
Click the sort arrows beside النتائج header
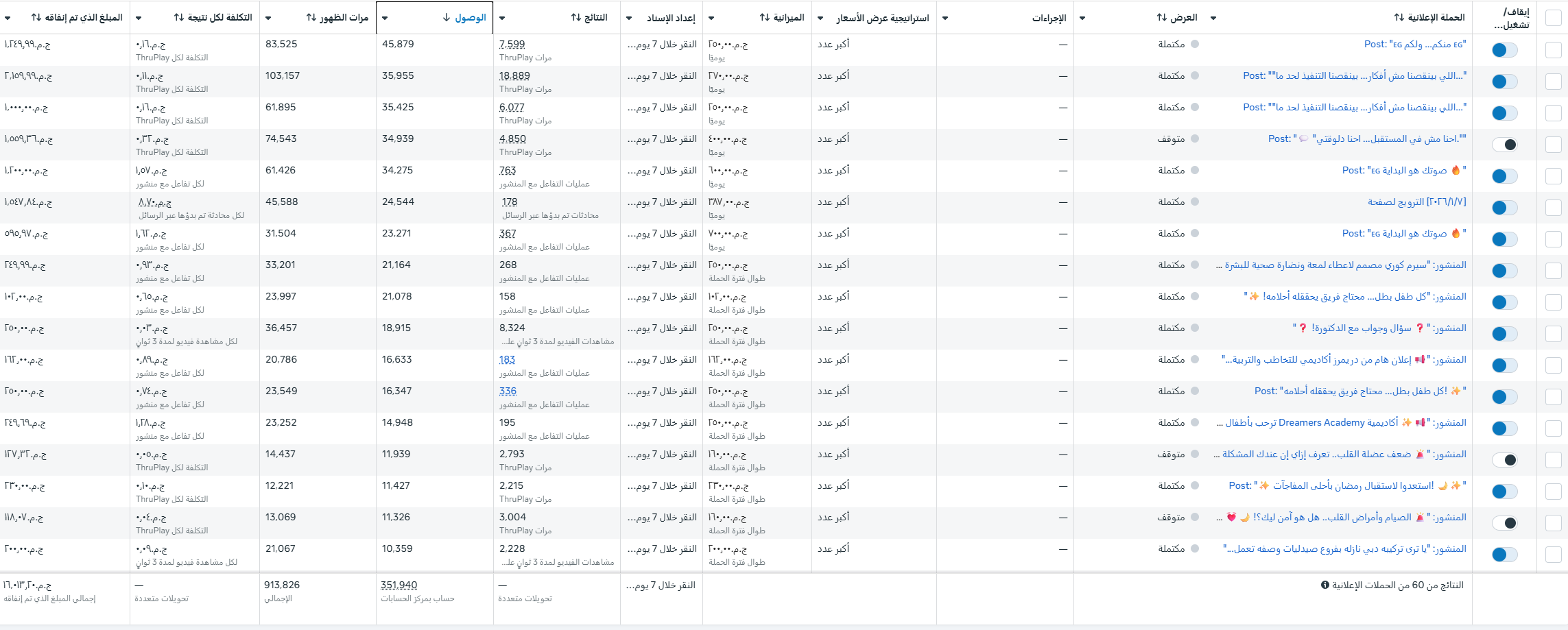576,17
